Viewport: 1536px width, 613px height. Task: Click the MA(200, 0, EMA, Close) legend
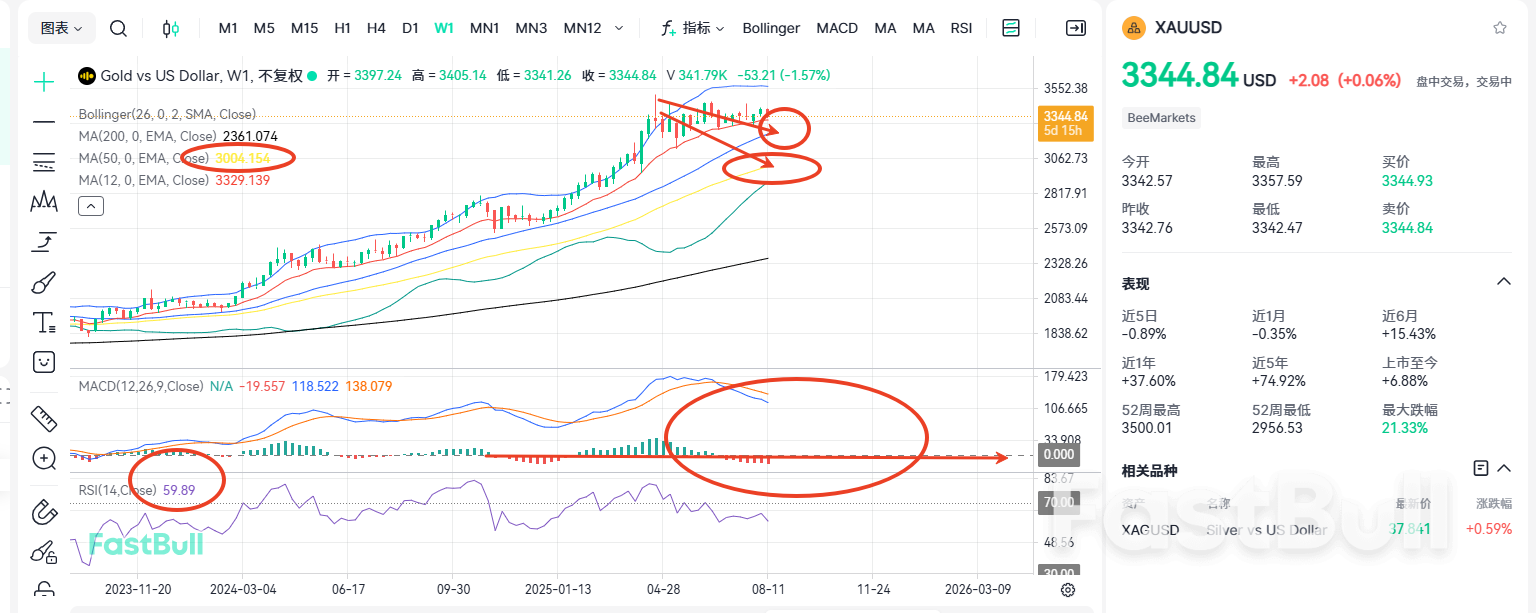(x=147, y=136)
